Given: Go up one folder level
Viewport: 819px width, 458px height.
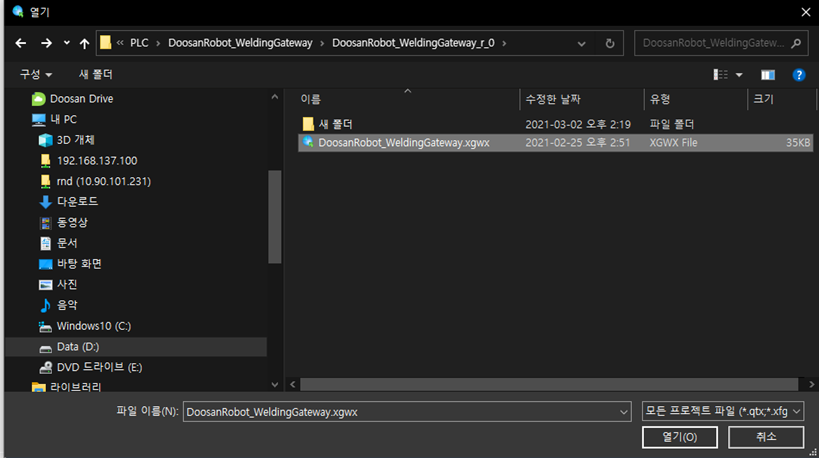Looking at the screenshot, I should [84, 44].
